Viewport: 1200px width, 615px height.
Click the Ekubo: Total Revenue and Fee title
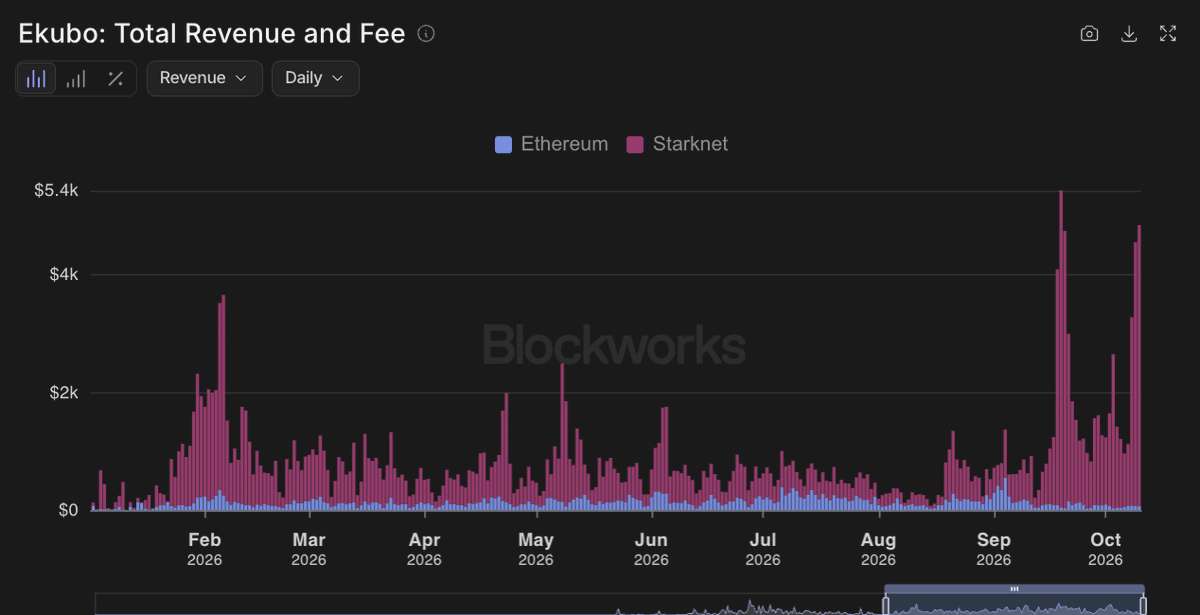(x=212, y=33)
